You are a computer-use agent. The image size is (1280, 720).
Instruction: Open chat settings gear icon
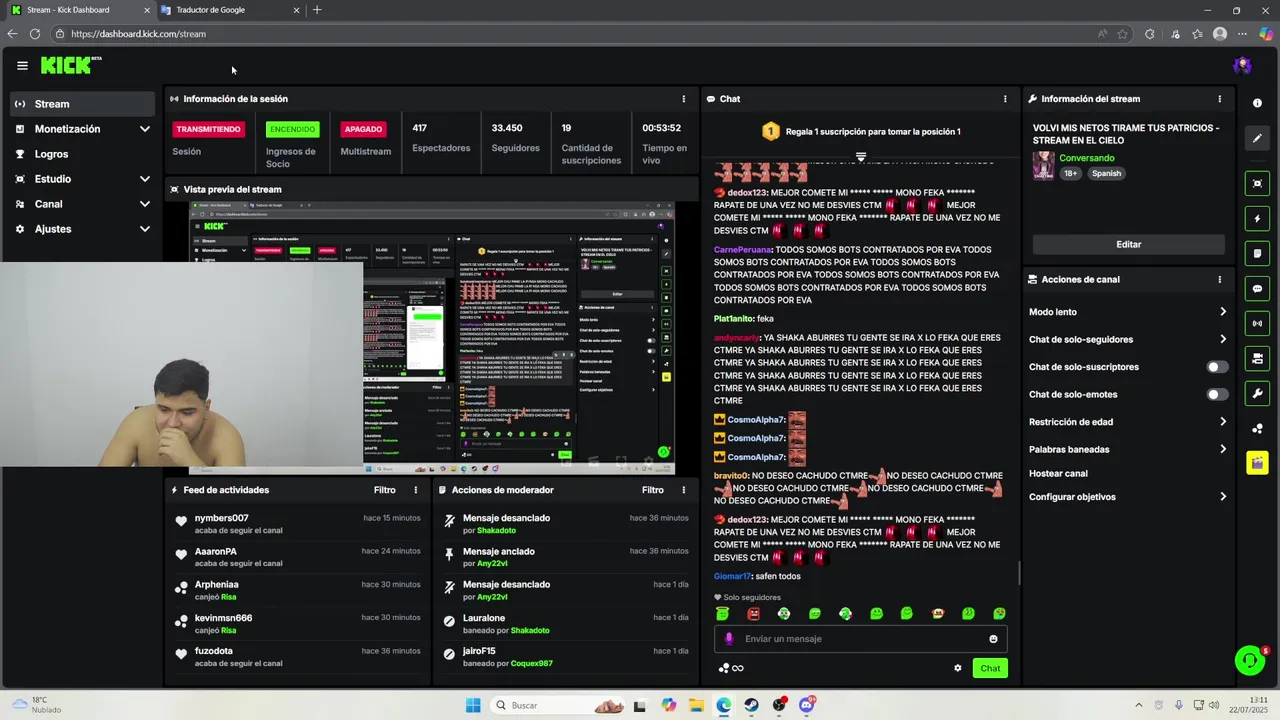tap(957, 668)
